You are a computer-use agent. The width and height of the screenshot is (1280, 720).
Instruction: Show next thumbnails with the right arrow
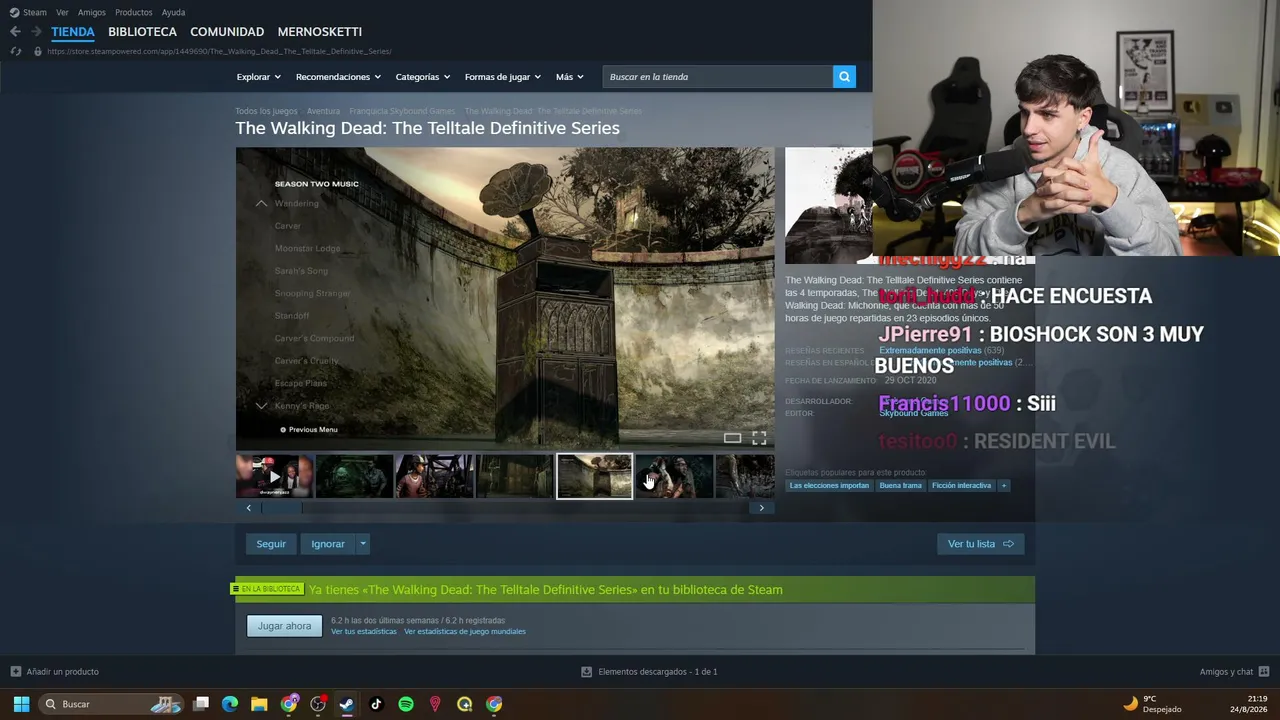(761, 508)
